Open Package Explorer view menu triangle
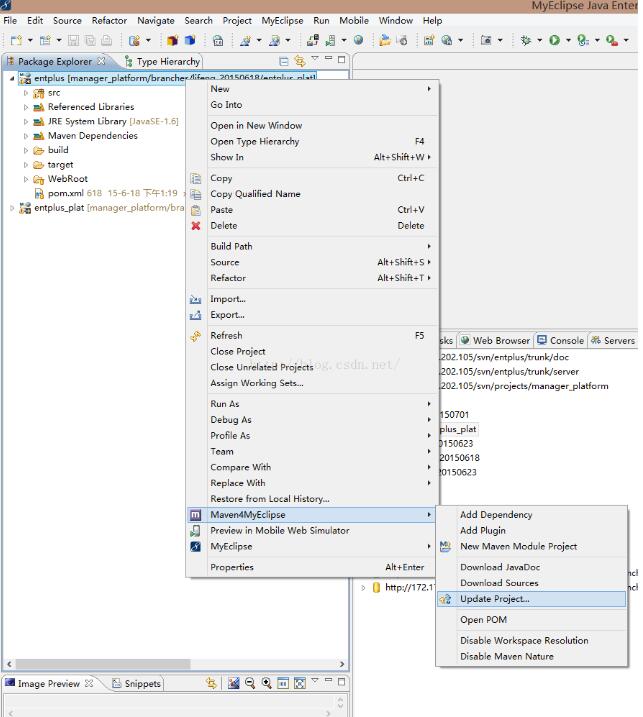This screenshot has height=717, width=643. click(315, 59)
